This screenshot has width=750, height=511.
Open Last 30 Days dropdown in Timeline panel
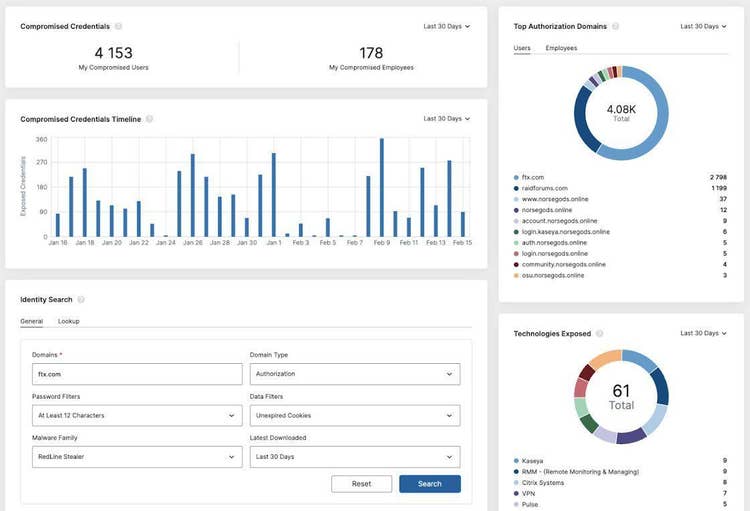446,119
